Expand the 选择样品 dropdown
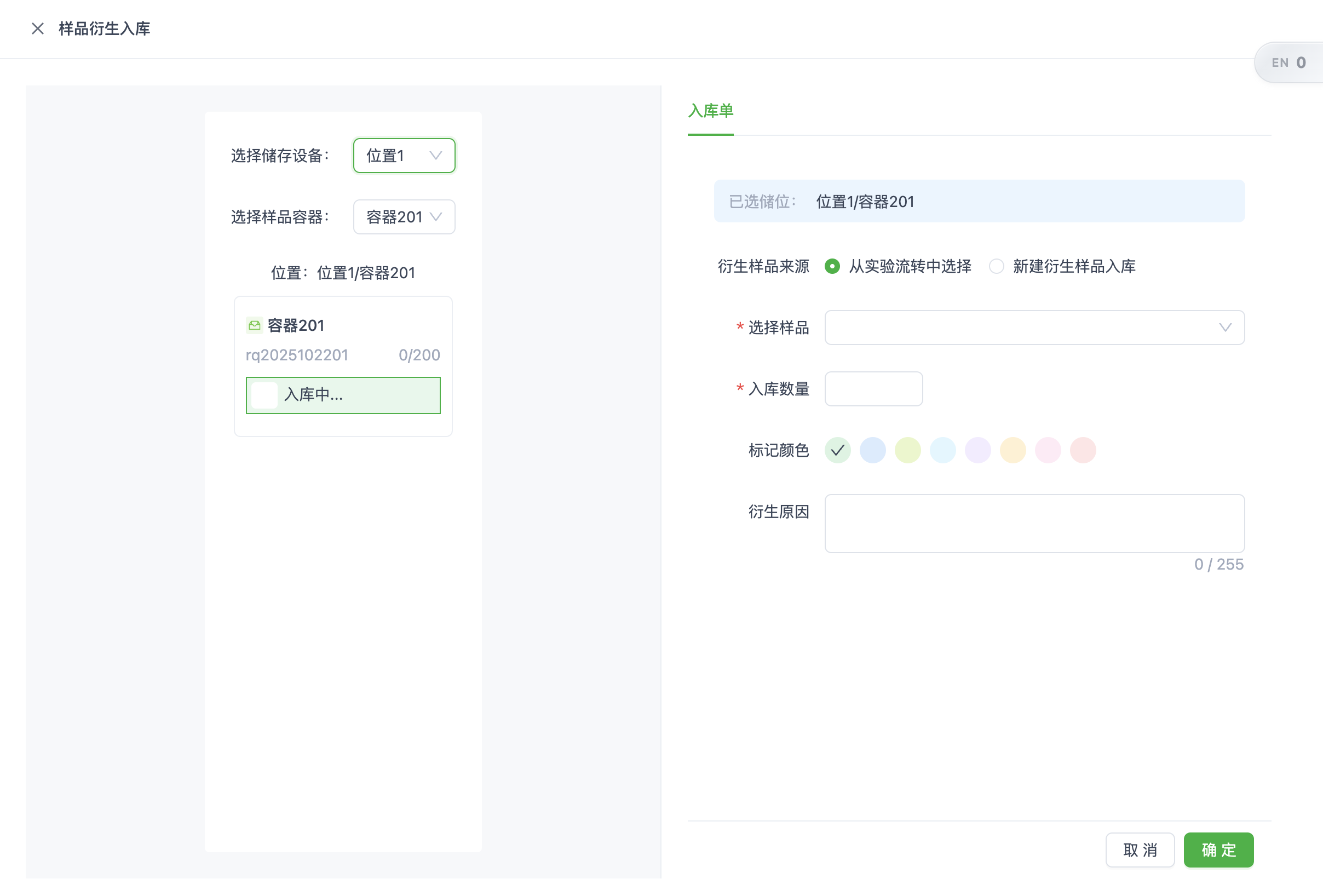This screenshot has width=1323, height=896. pyautogui.click(x=1034, y=328)
